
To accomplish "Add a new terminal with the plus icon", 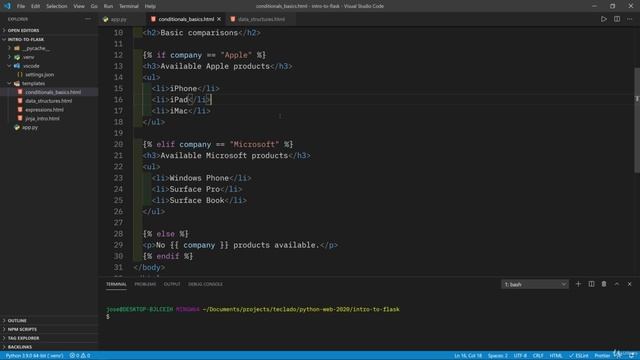I will coord(578,284).
